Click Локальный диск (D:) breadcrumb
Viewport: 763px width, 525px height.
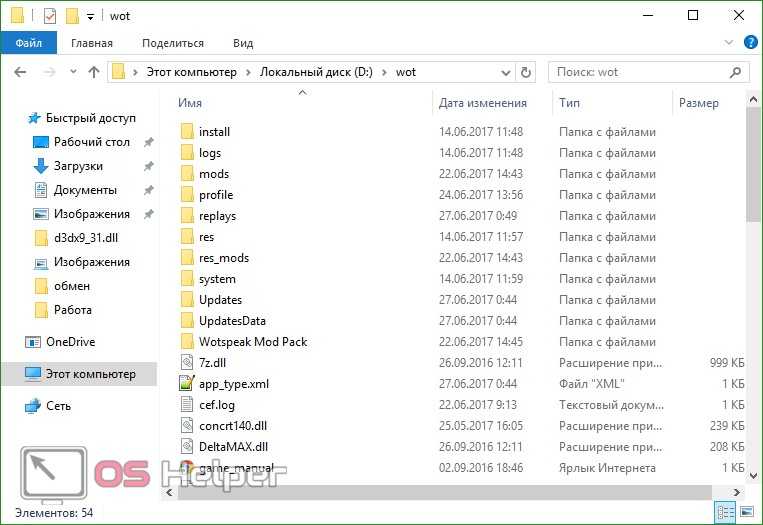(x=316, y=72)
